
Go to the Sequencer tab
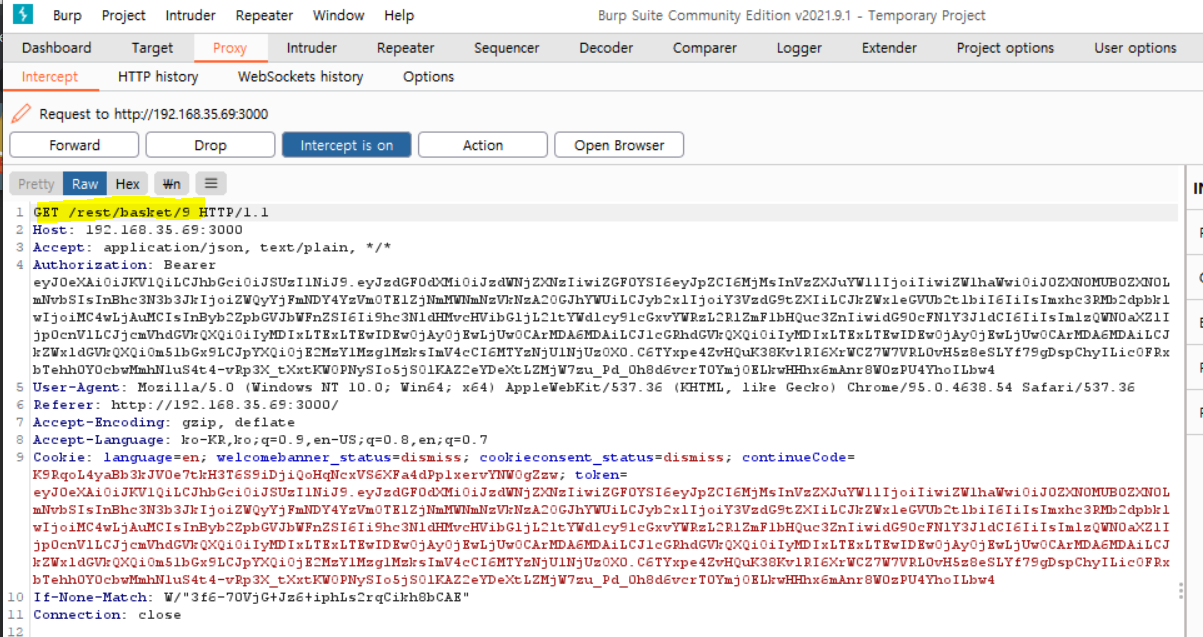507,48
